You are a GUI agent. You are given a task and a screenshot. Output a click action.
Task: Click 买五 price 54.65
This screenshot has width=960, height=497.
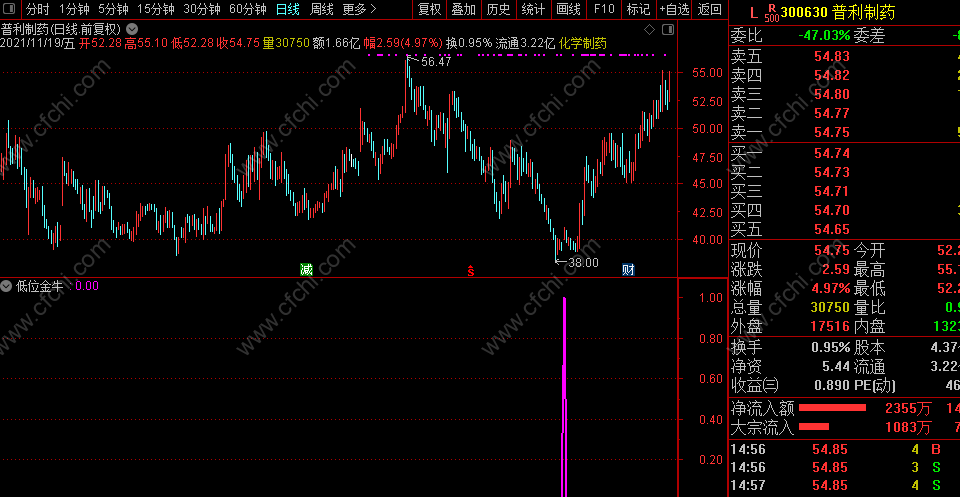(x=831, y=230)
